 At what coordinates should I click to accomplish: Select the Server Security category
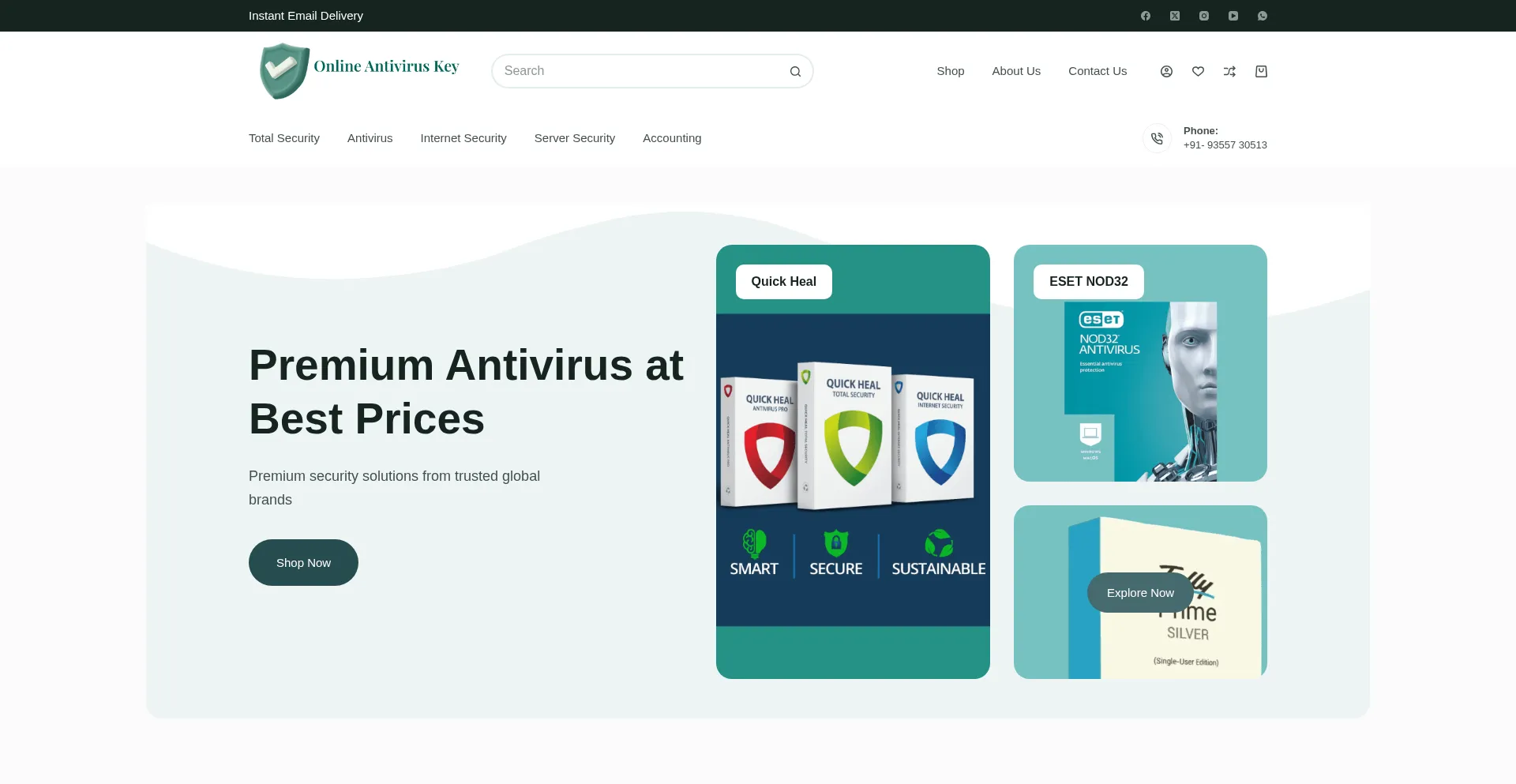click(575, 138)
